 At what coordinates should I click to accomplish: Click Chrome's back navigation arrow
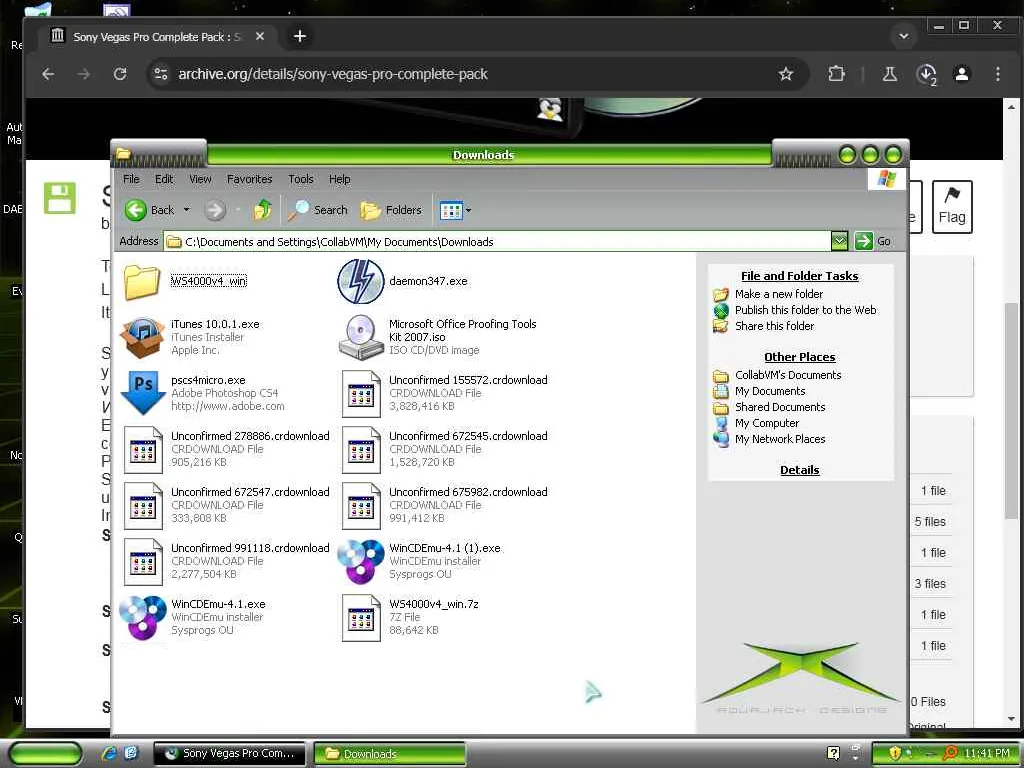pyautogui.click(x=48, y=74)
